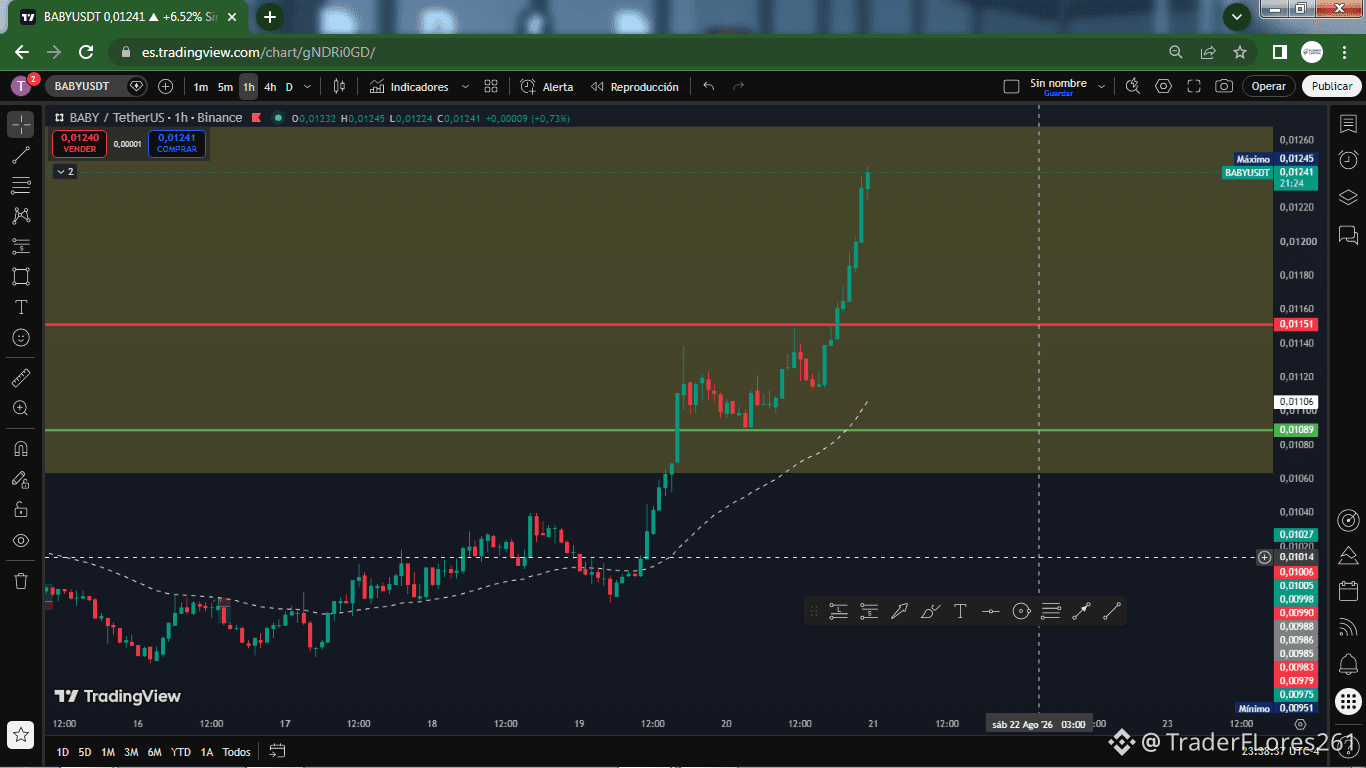
Task: Collapse the indicator legend showing 2
Action: [64, 172]
